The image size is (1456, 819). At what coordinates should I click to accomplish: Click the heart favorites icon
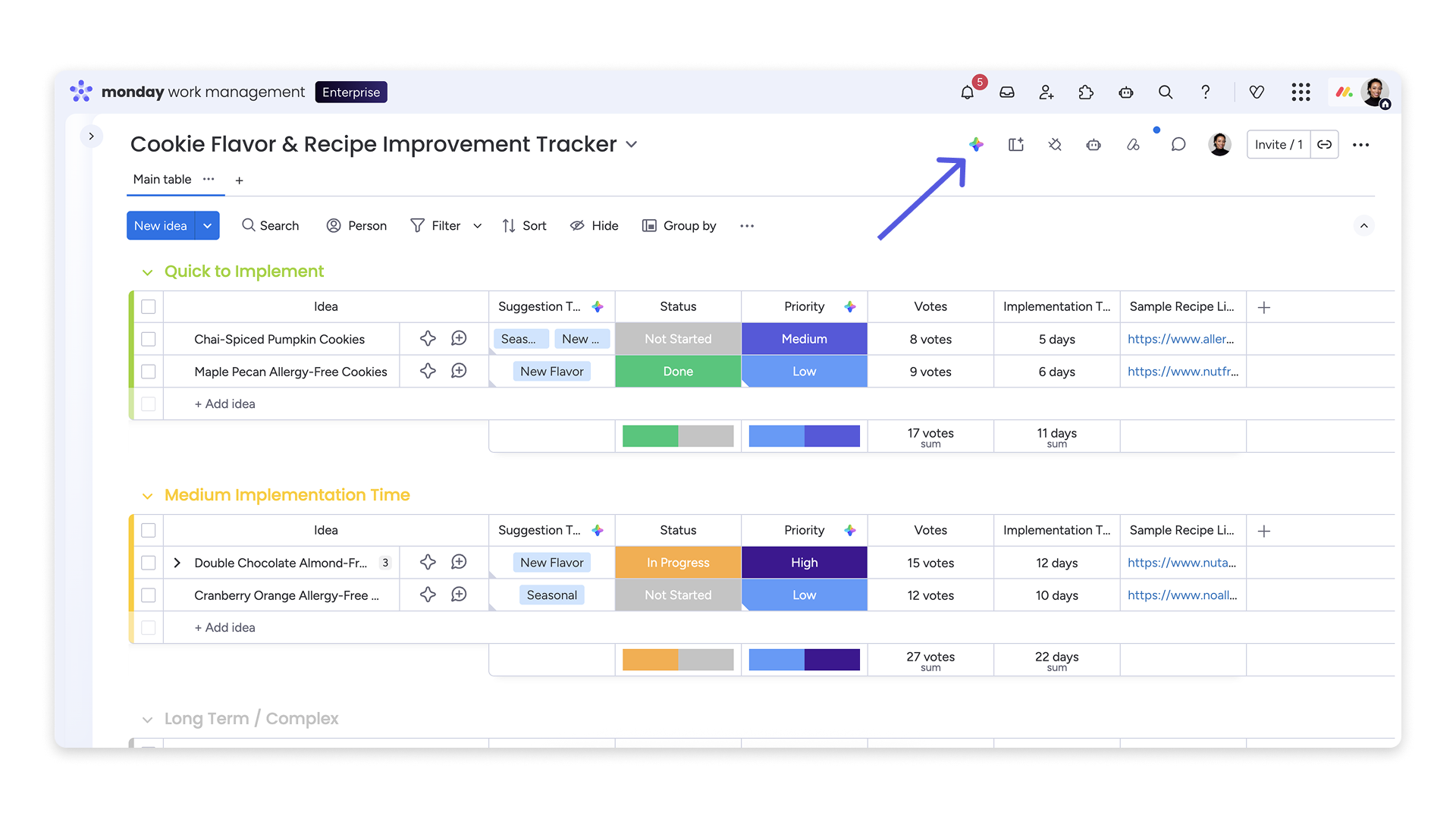pyautogui.click(x=1257, y=93)
